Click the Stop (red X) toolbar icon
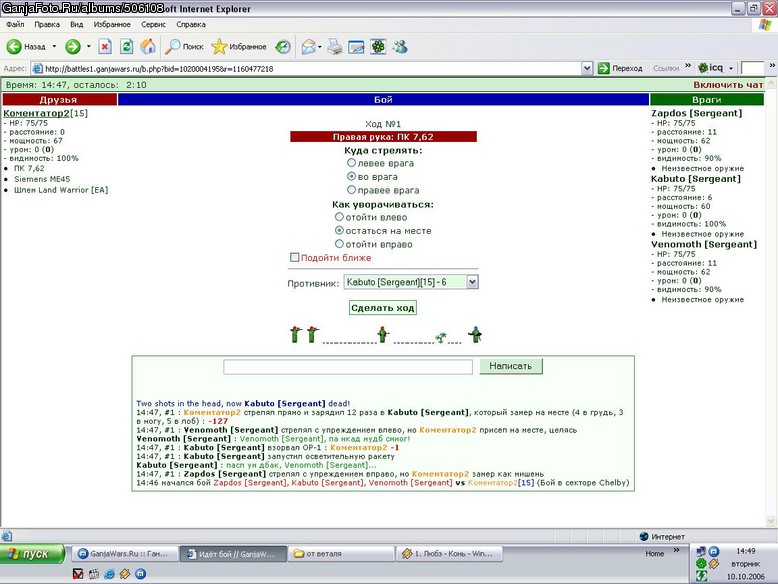This screenshot has width=778, height=584. coord(105,47)
